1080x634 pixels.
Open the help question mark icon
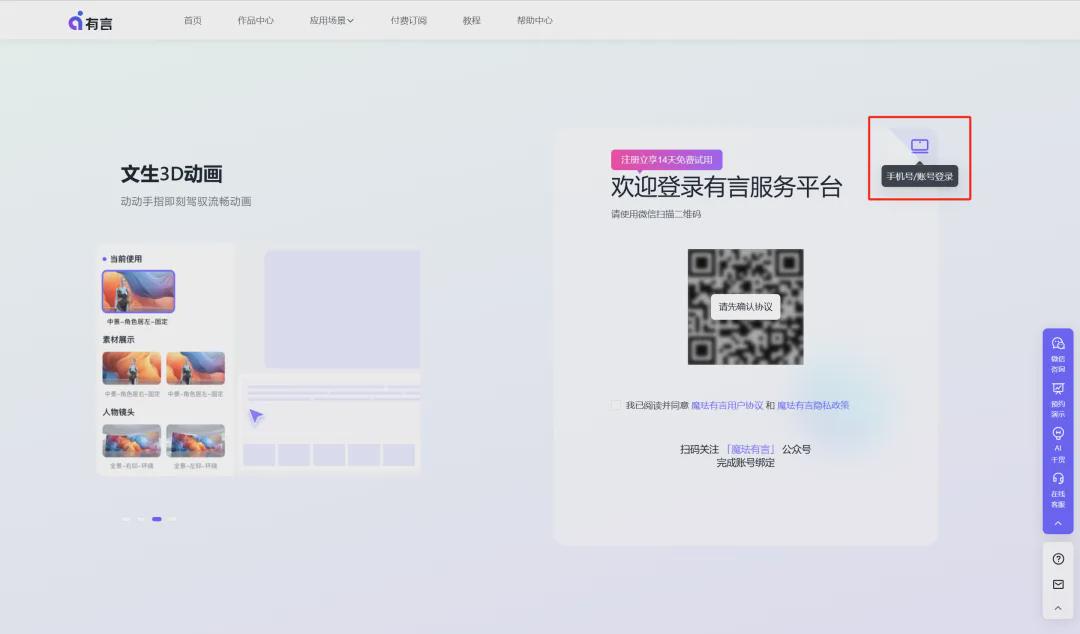click(x=1058, y=558)
